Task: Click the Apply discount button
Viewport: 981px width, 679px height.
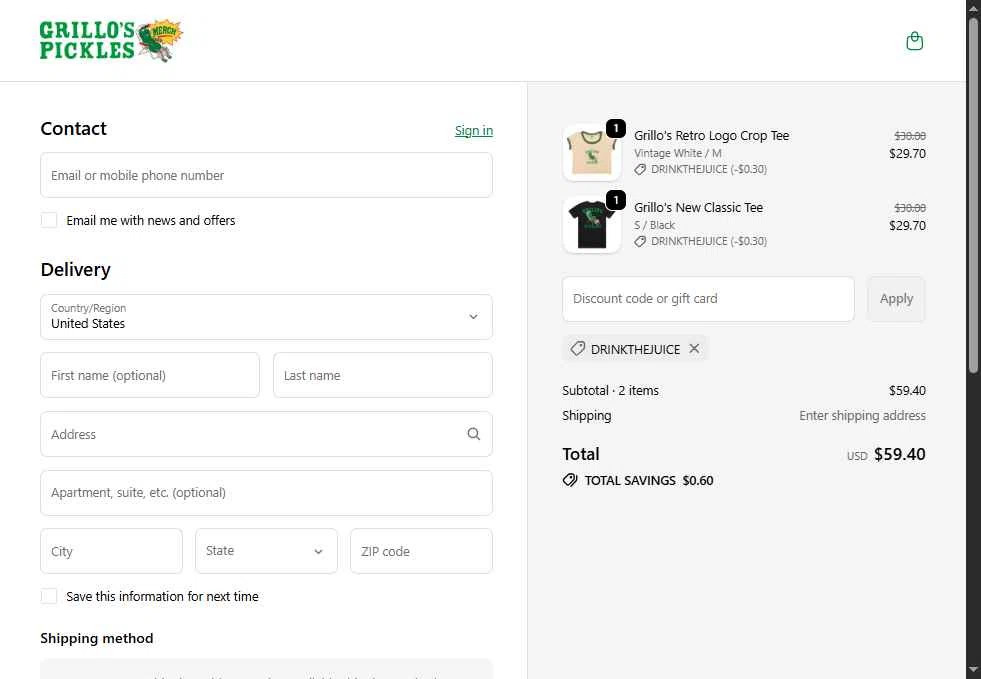Action: click(x=896, y=299)
